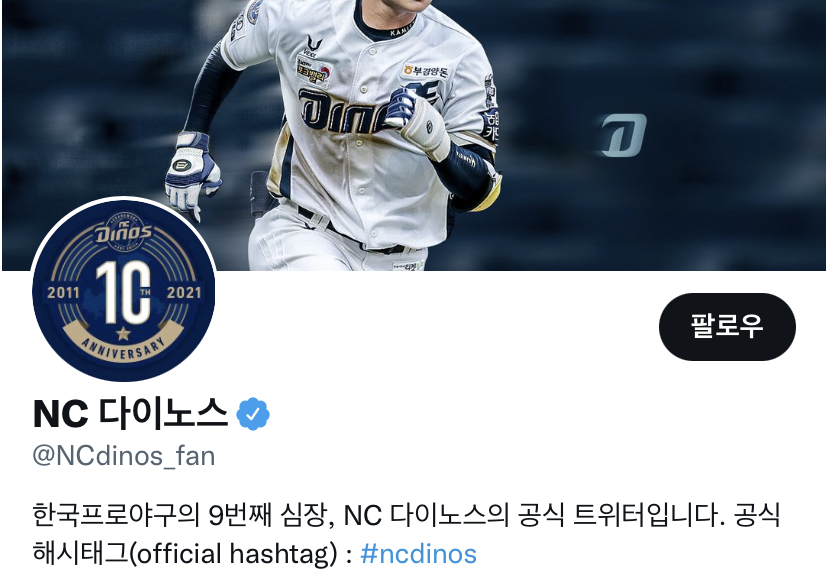The height and width of the screenshot is (585, 828).
Task: Click the faded D logo in banner
Action: [624, 135]
